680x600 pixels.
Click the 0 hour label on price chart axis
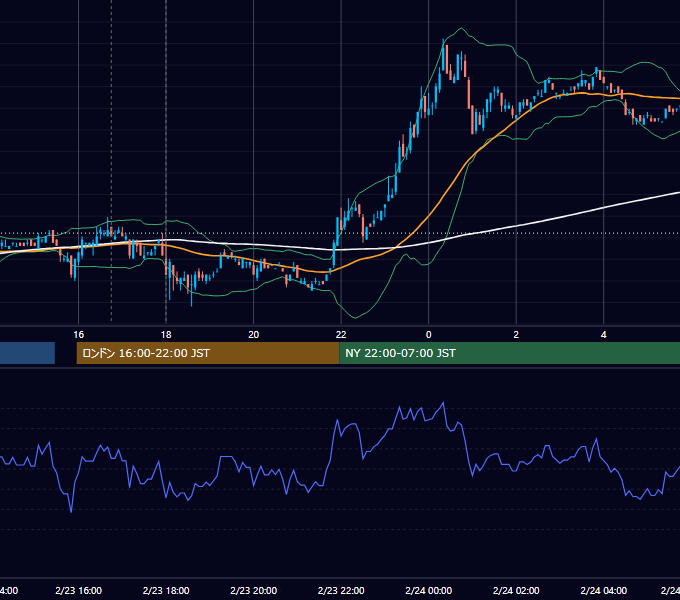(x=428, y=335)
